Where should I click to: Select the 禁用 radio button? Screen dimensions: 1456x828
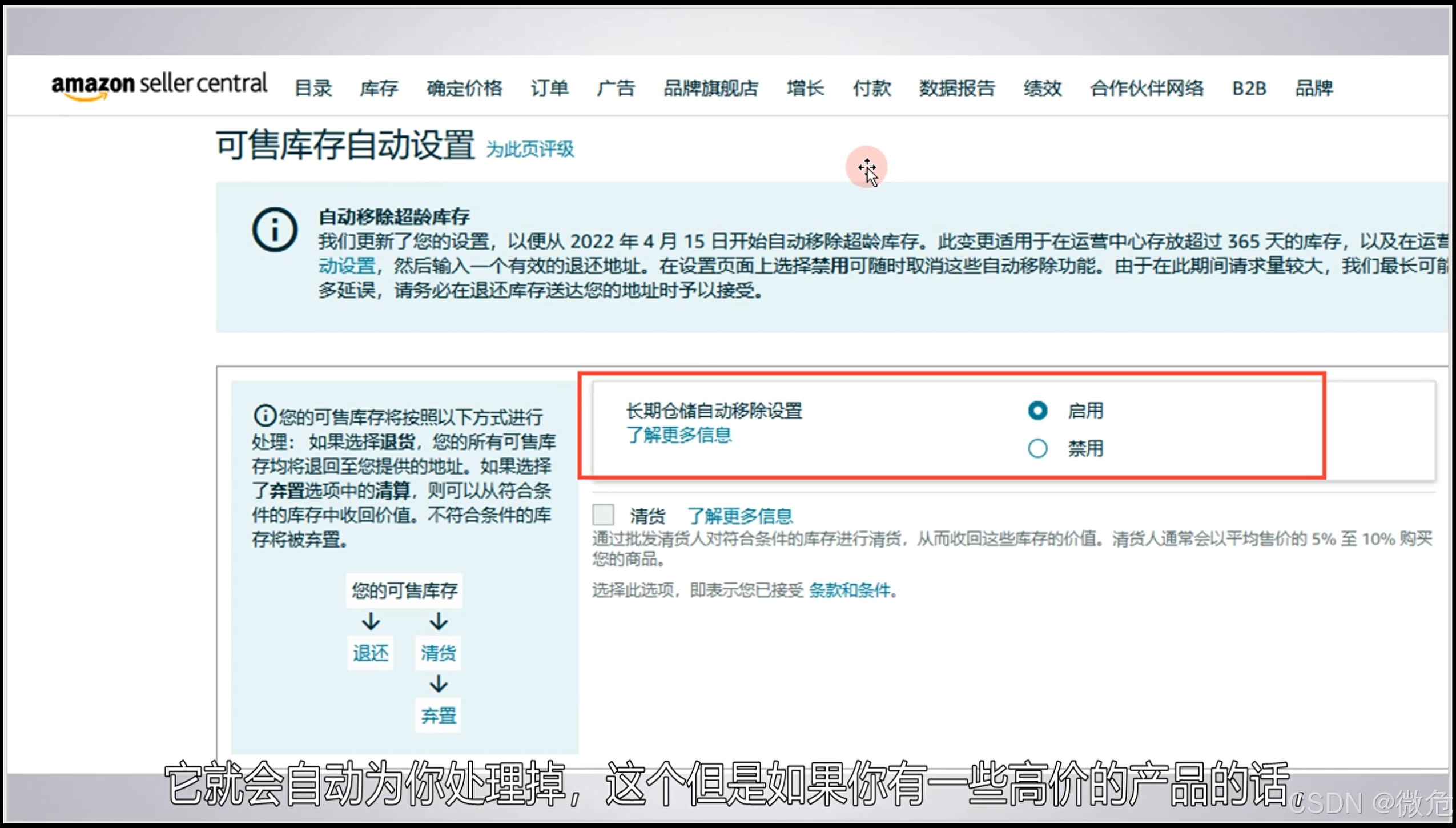(1037, 448)
